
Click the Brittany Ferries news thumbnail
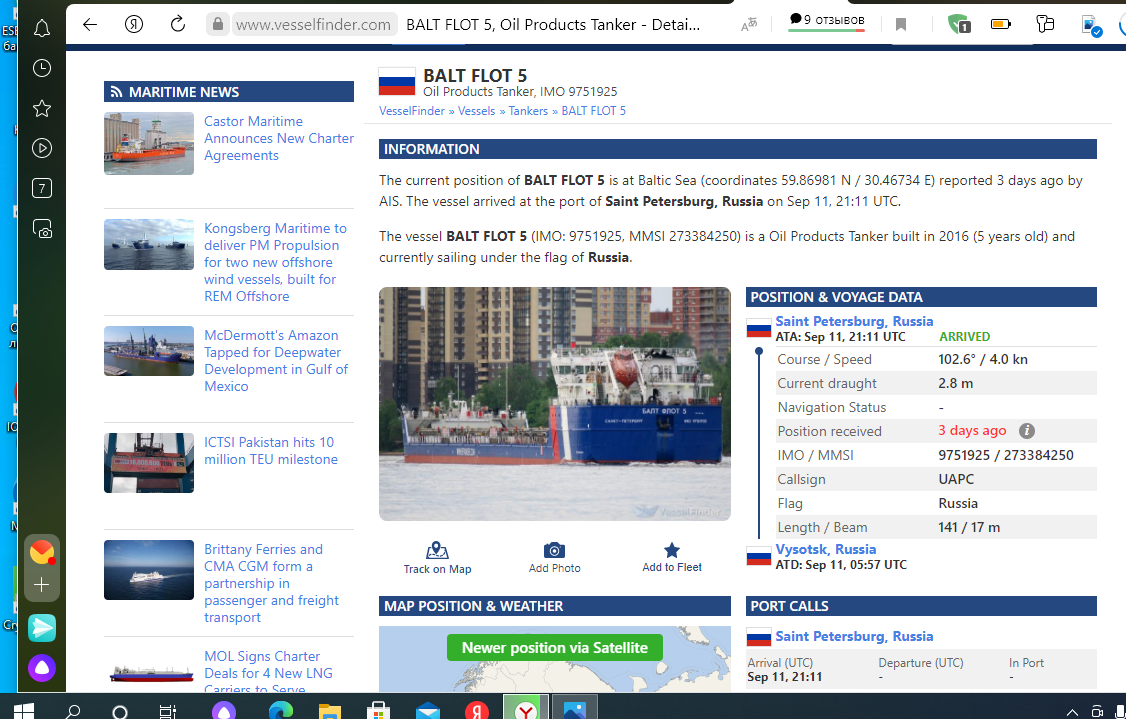coord(149,570)
